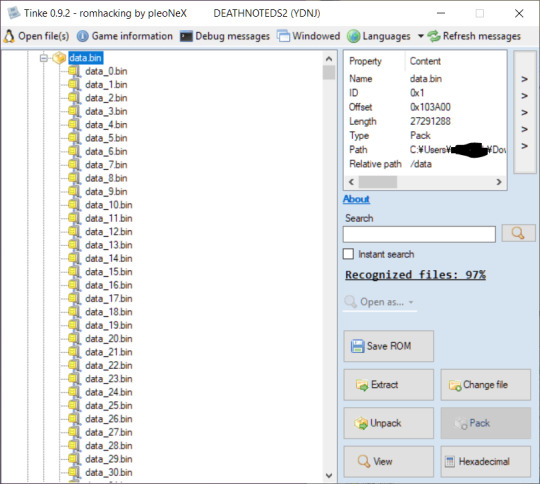Select data_9.bin file icon

74,192
